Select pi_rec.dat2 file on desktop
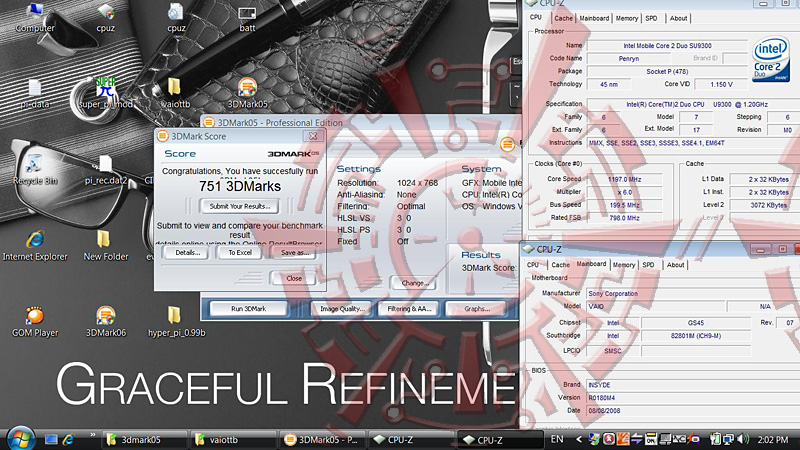The height and width of the screenshot is (450, 800). pyautogui.click(x=106, y=170)
